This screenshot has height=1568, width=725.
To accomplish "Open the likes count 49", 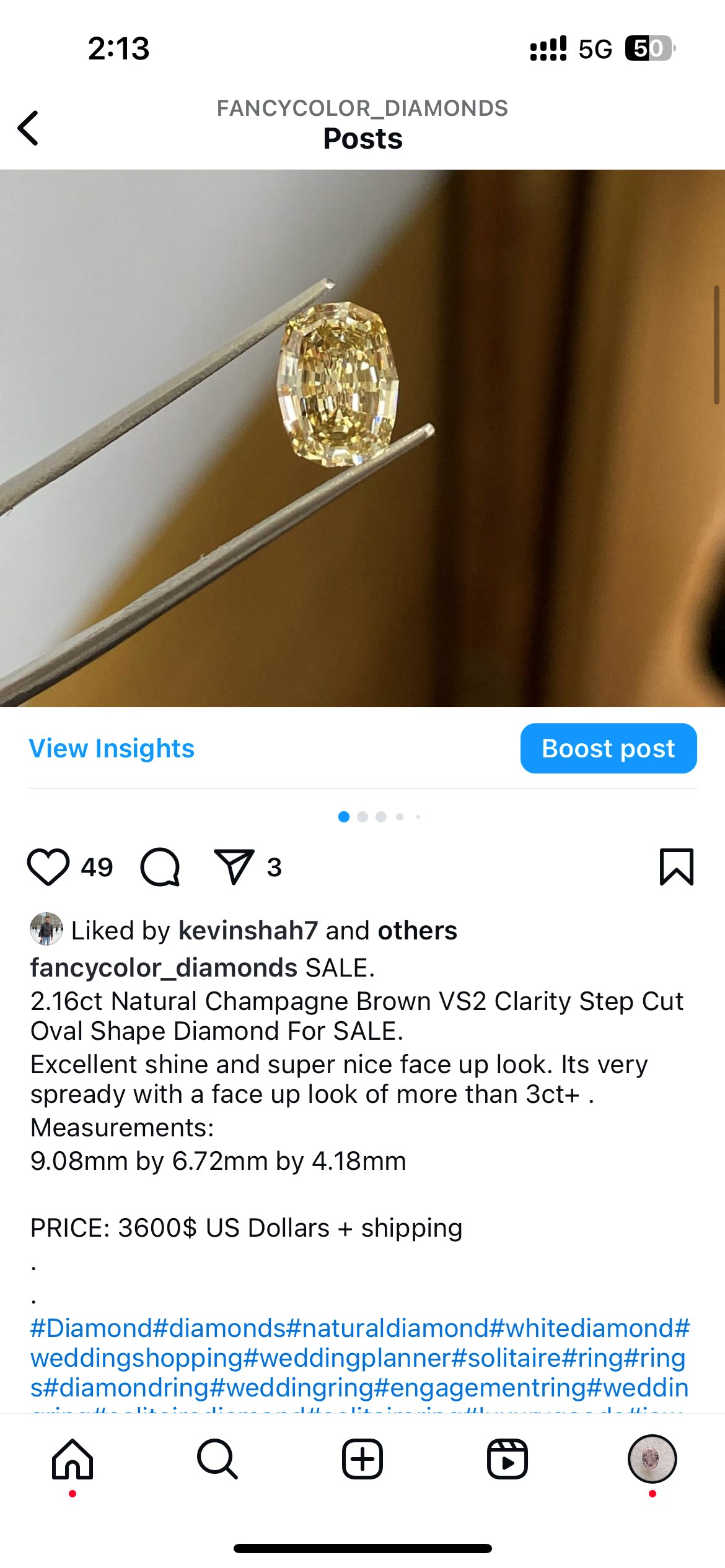I will pyautogui.click(x=97, y=868).
